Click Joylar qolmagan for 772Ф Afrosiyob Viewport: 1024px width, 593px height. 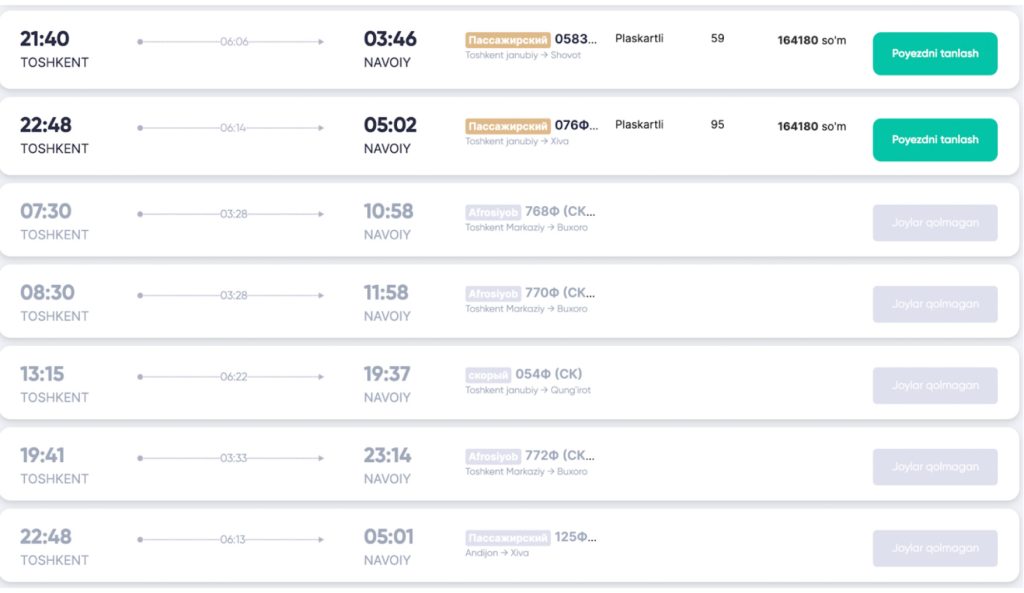pos(934,467)
